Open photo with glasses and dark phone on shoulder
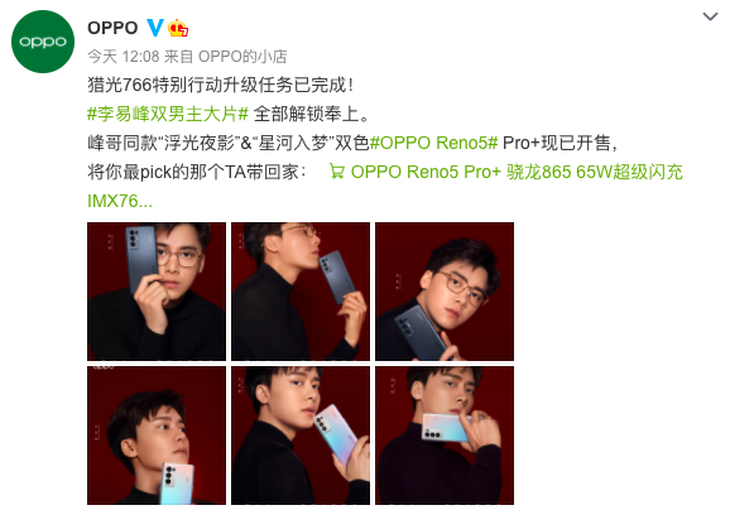This screenshot has height=510, width=730. [x=445, y=292]
